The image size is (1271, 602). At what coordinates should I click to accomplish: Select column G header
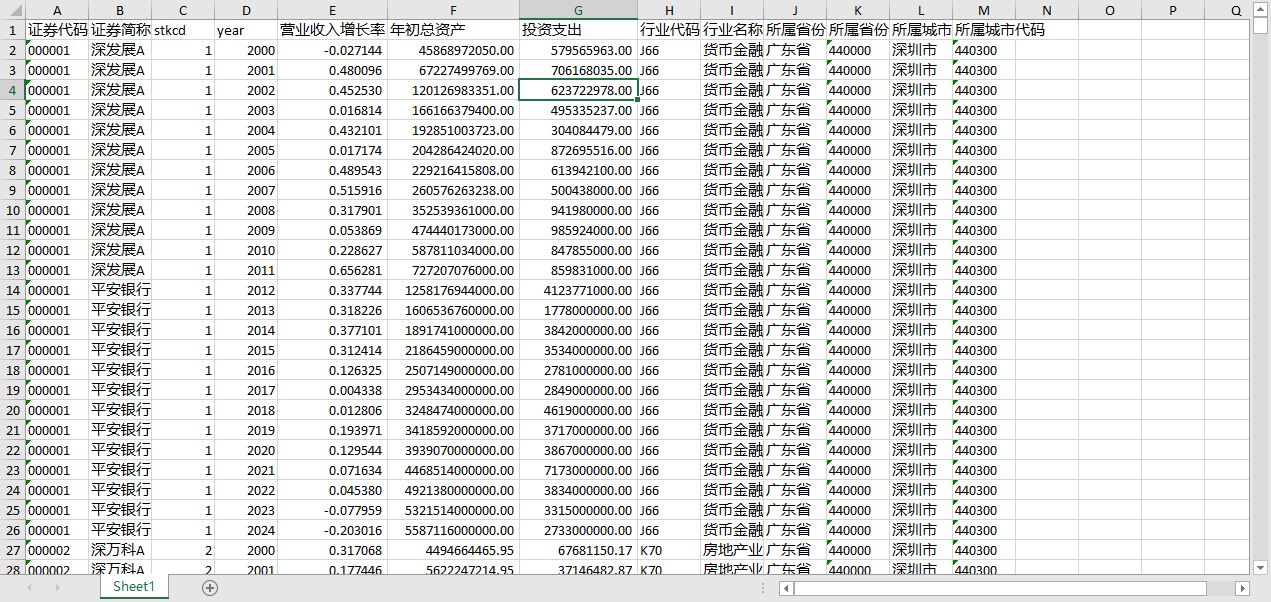point(578,10)
